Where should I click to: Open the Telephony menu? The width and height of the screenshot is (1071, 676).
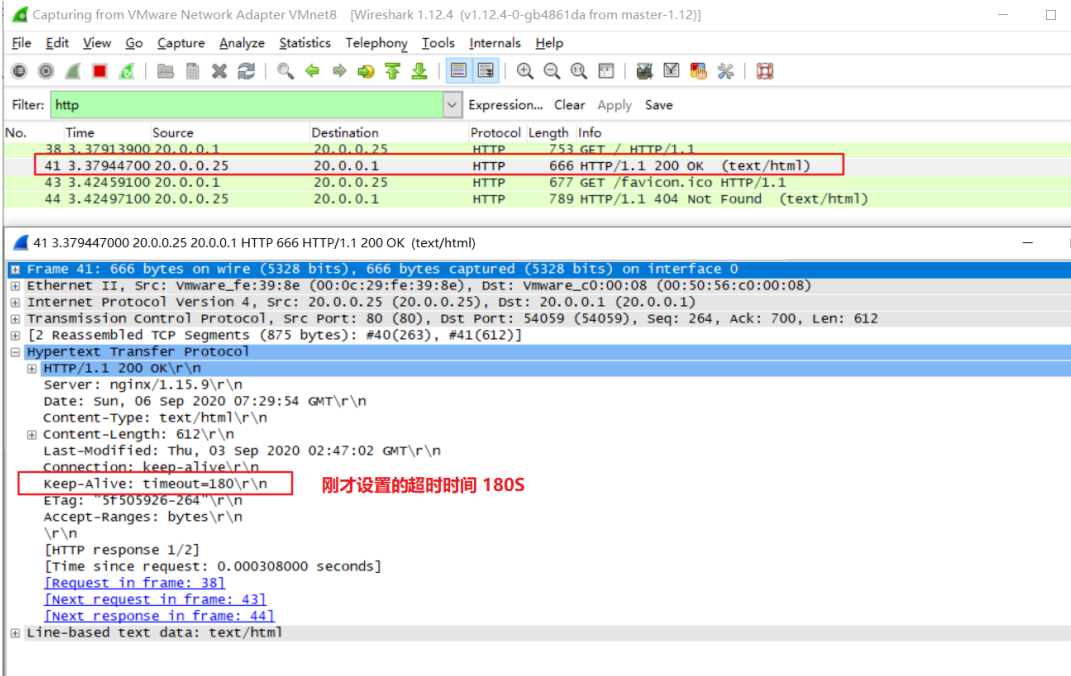coord(376,43)
